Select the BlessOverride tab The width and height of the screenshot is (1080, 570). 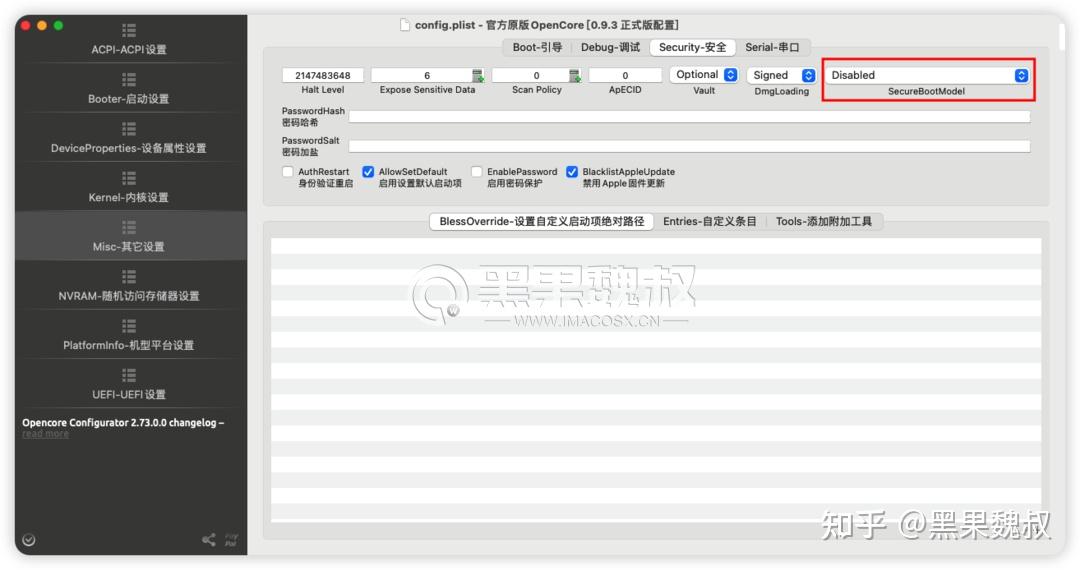pyautogui.click(x=542, y=222)
